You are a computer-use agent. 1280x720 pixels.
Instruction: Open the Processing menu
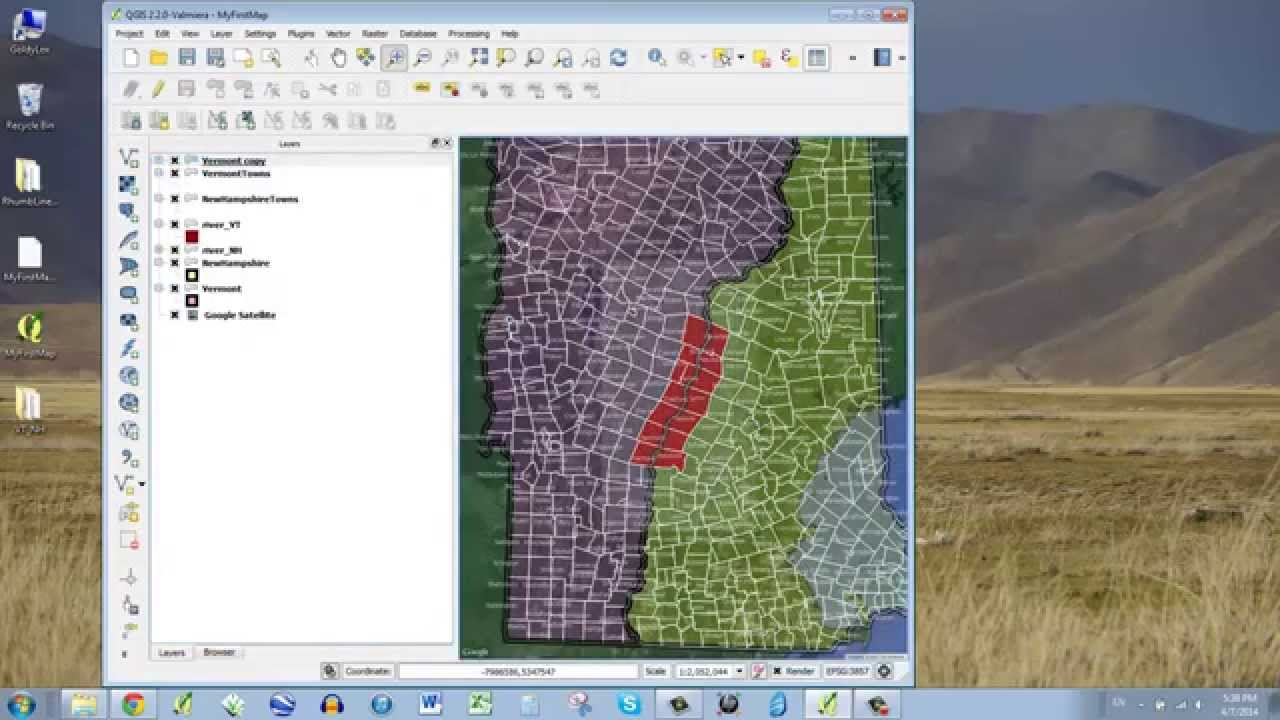469,33
